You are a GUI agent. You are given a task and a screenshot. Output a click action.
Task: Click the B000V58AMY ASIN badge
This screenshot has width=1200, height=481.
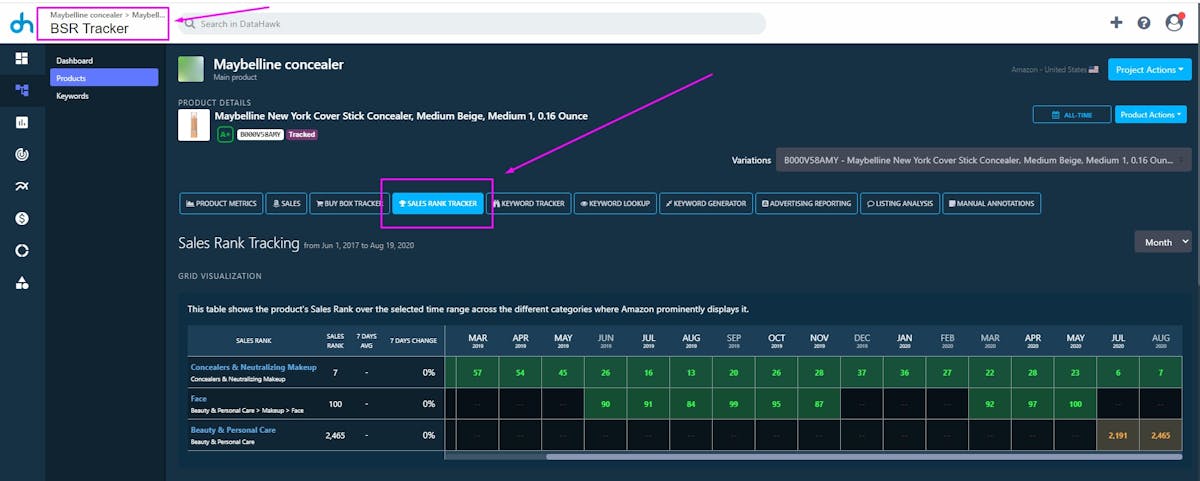(259, 134)
